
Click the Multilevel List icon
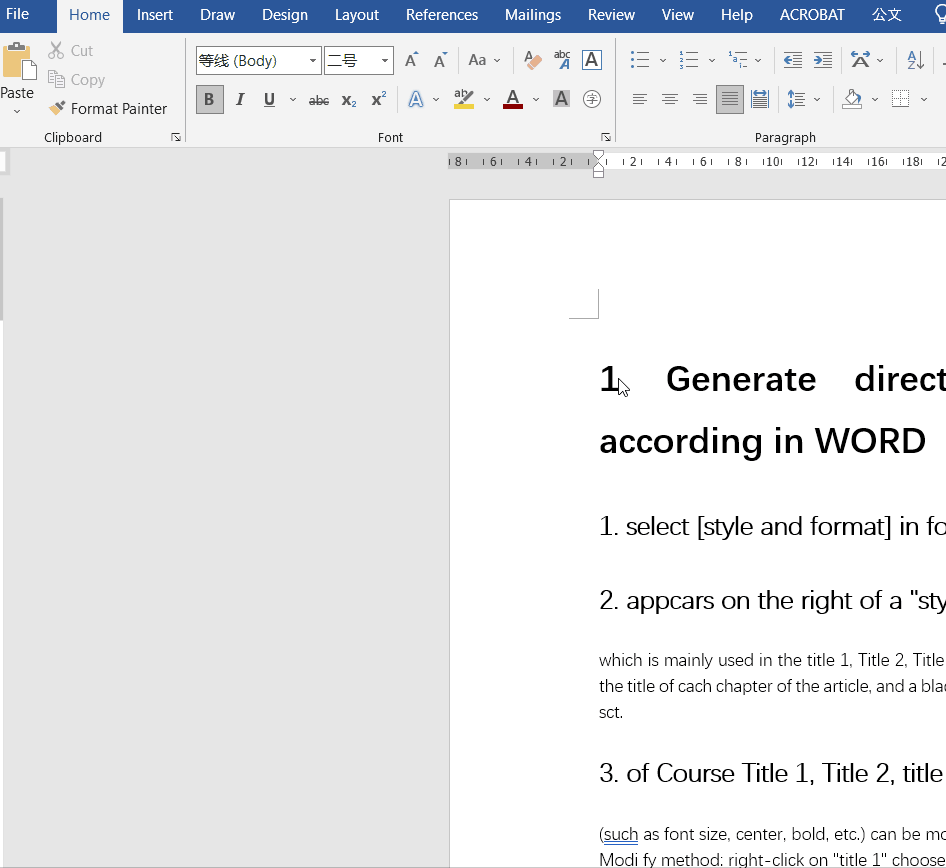(x=738, y=60)
